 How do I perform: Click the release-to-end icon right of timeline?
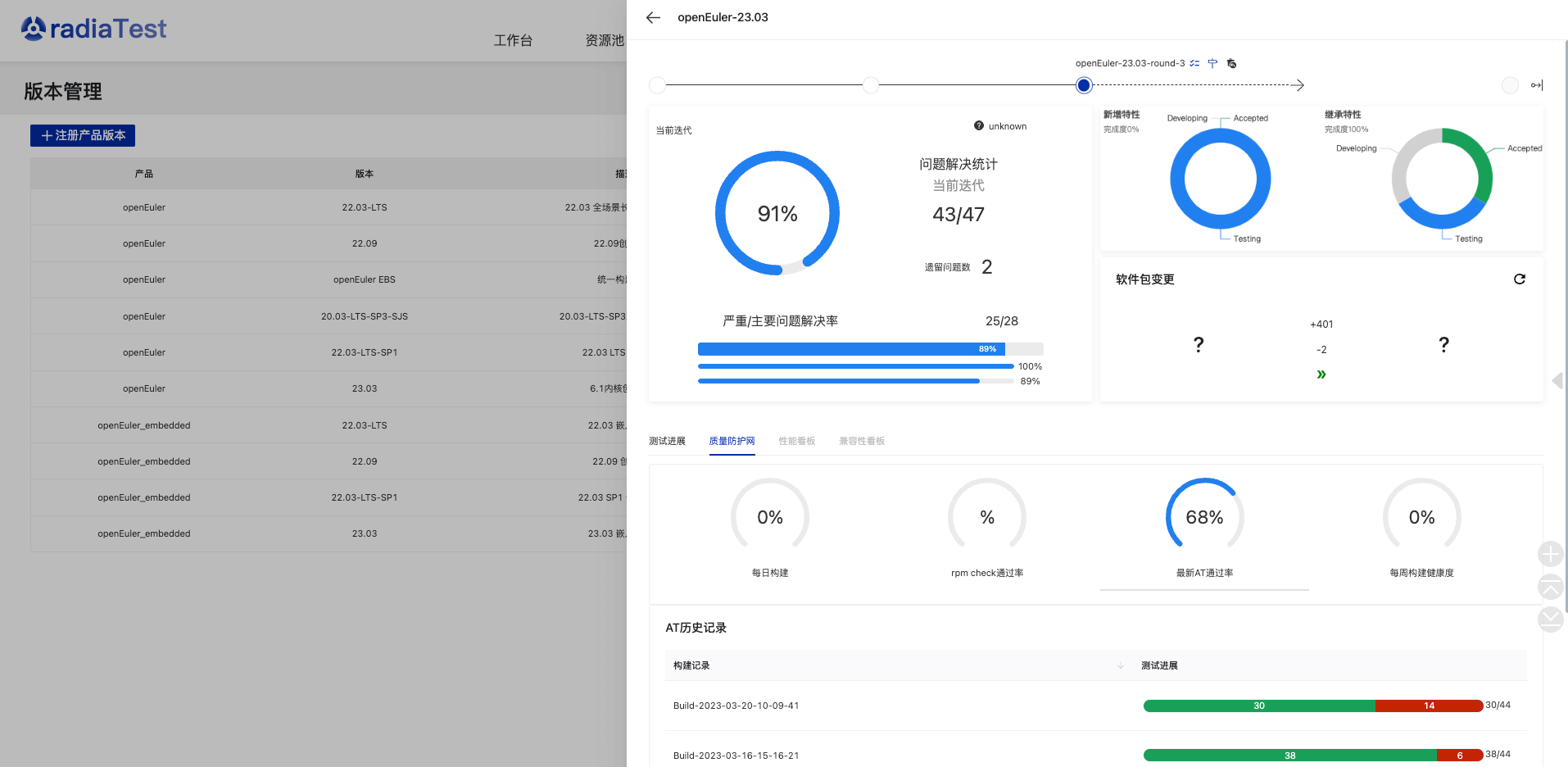coord(1537,85)
